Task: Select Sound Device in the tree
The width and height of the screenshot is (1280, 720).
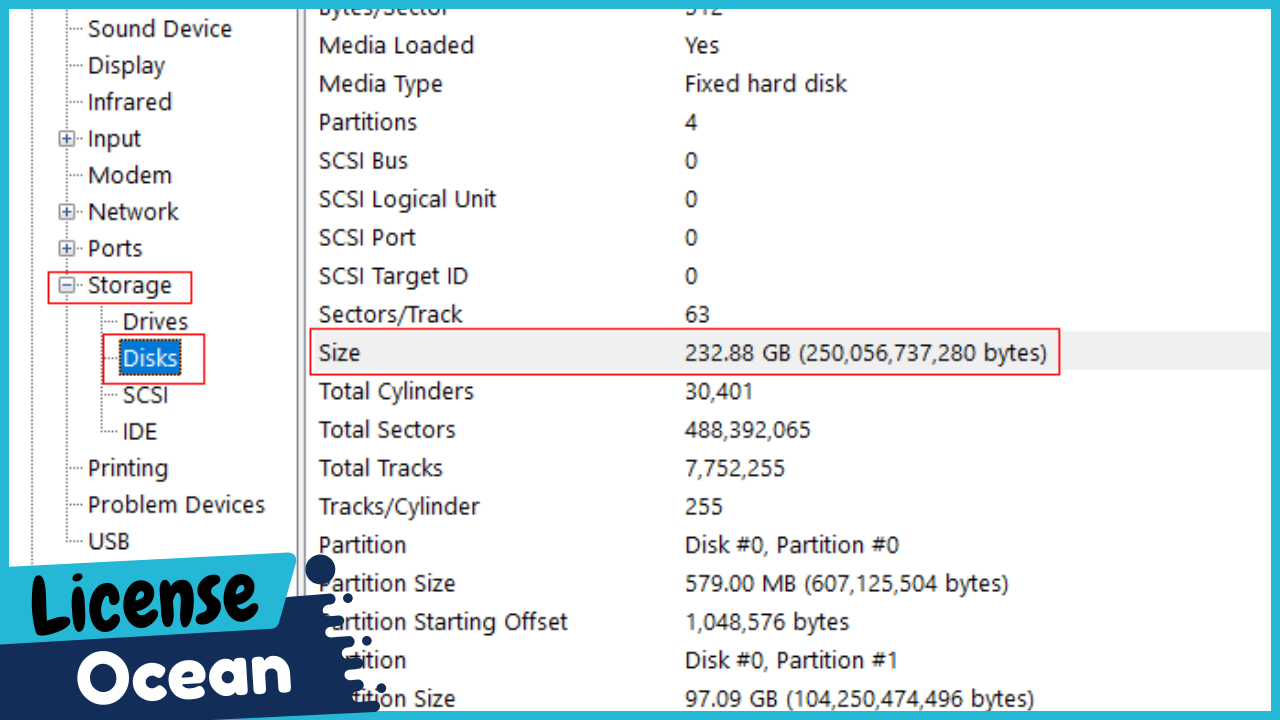Action: click(159, 29)
